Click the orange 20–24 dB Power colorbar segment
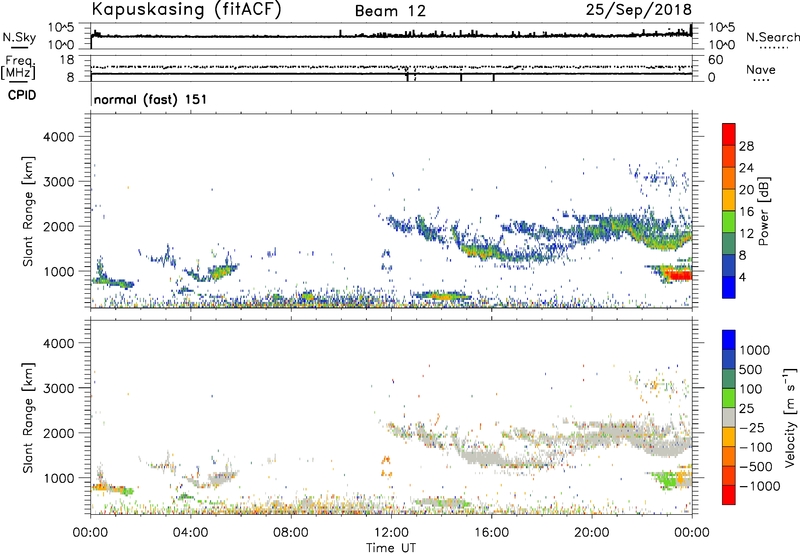The image size is (800, 554). 729,178
